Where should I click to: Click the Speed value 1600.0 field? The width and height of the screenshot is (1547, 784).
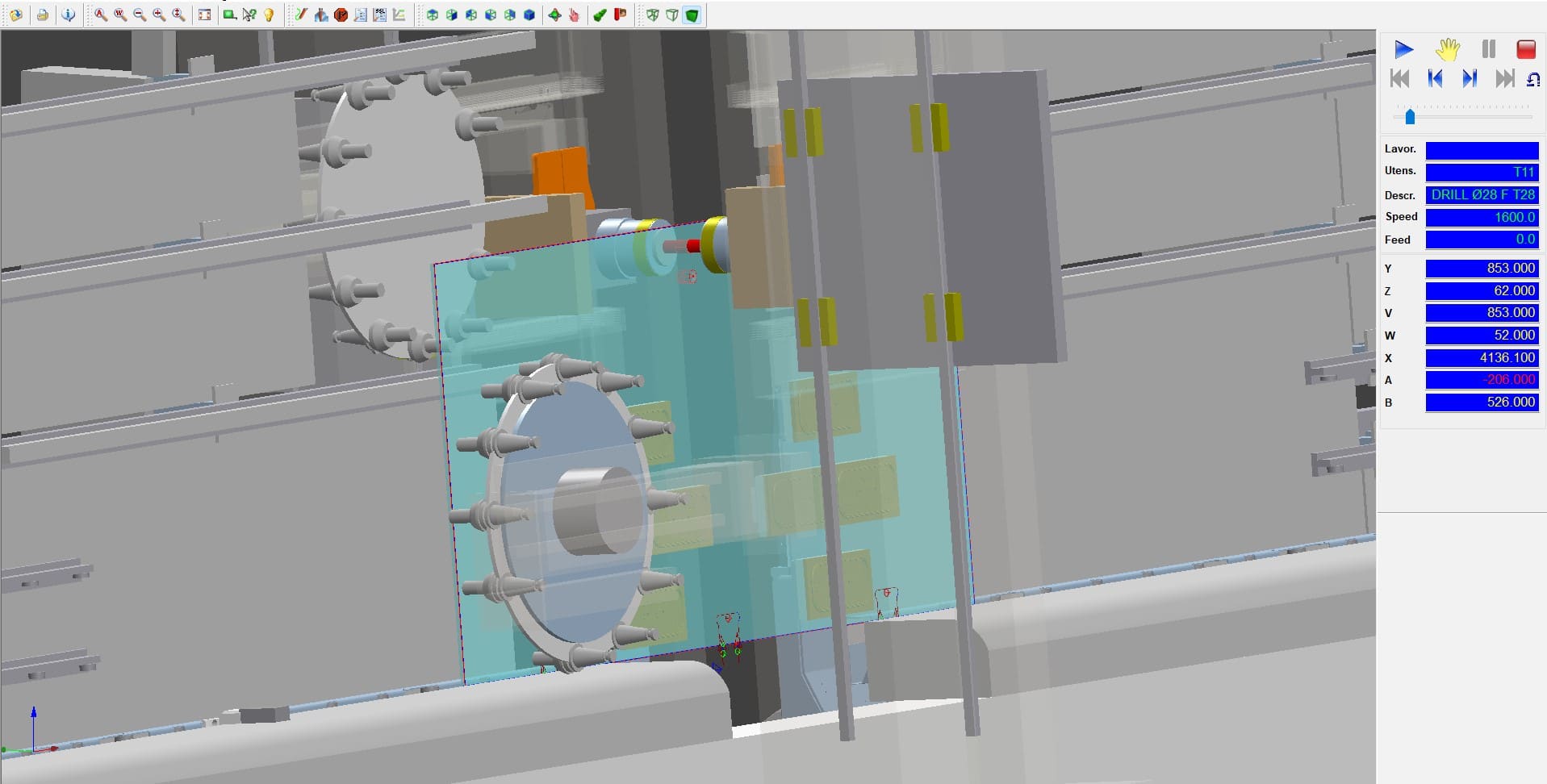1482,217
